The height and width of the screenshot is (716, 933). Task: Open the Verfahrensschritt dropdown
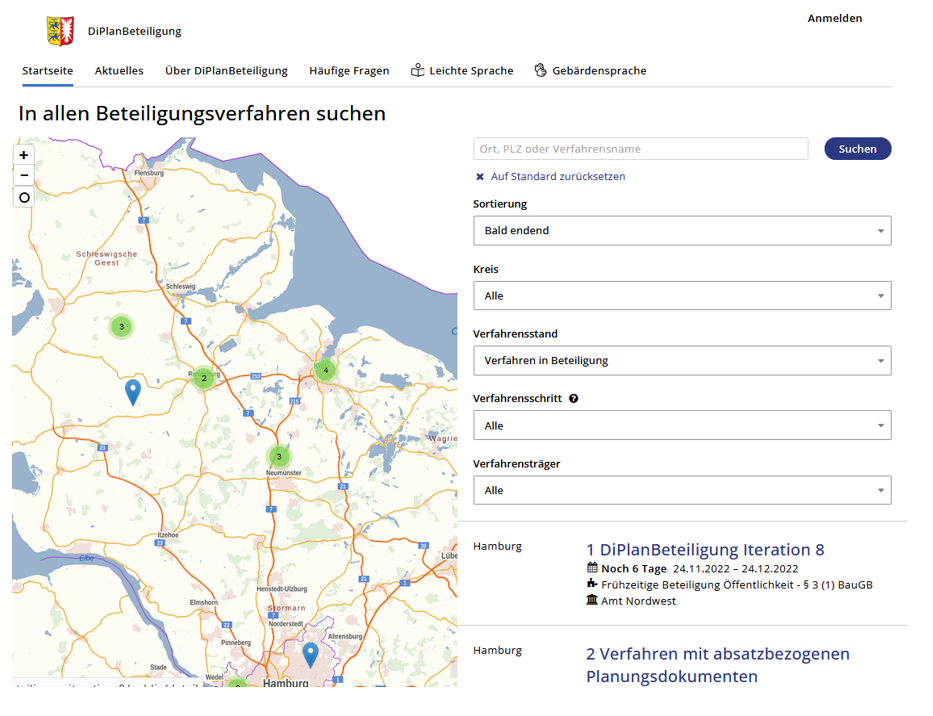[681, 425]
